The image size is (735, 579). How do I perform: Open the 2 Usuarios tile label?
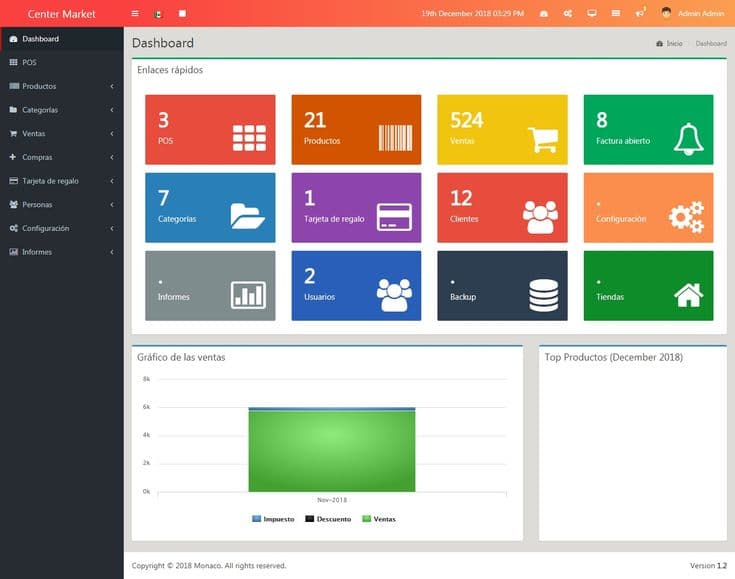pos(319,297)
